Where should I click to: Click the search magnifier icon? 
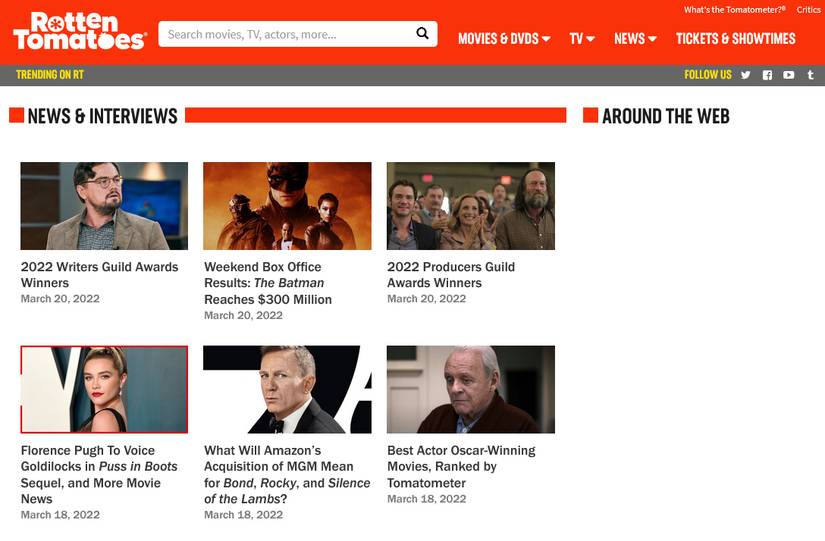[x=422, y=34]
